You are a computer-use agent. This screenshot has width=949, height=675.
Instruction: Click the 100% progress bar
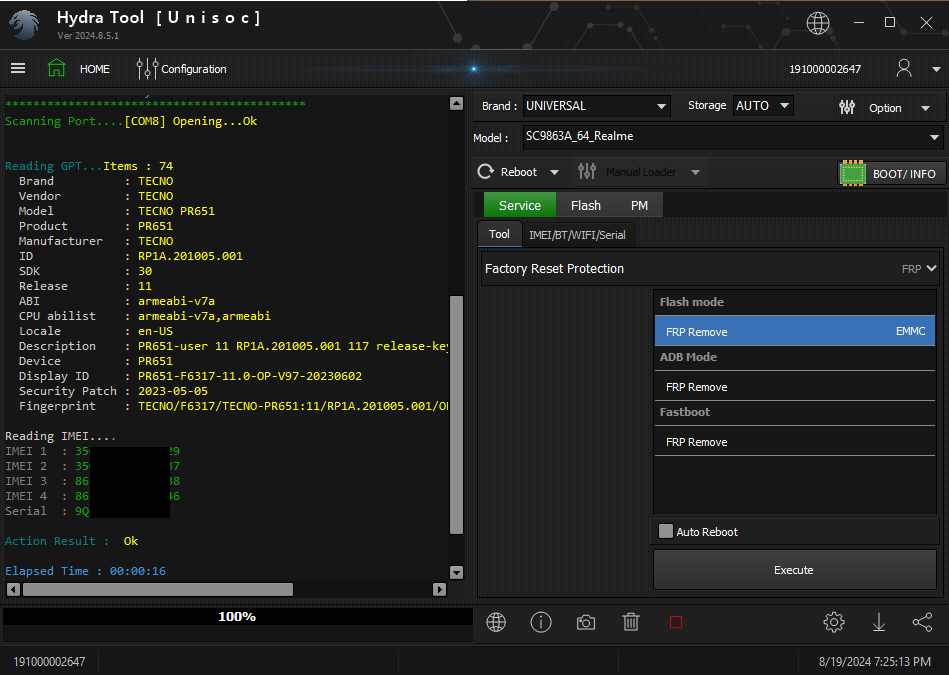point(237,616)
